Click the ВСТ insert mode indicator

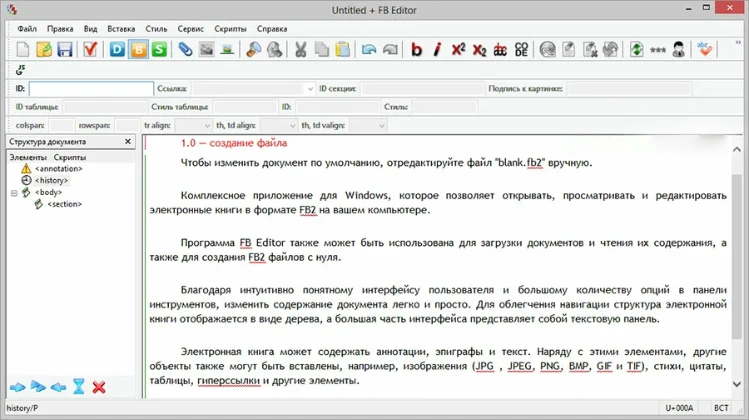(x=721, y=408)
